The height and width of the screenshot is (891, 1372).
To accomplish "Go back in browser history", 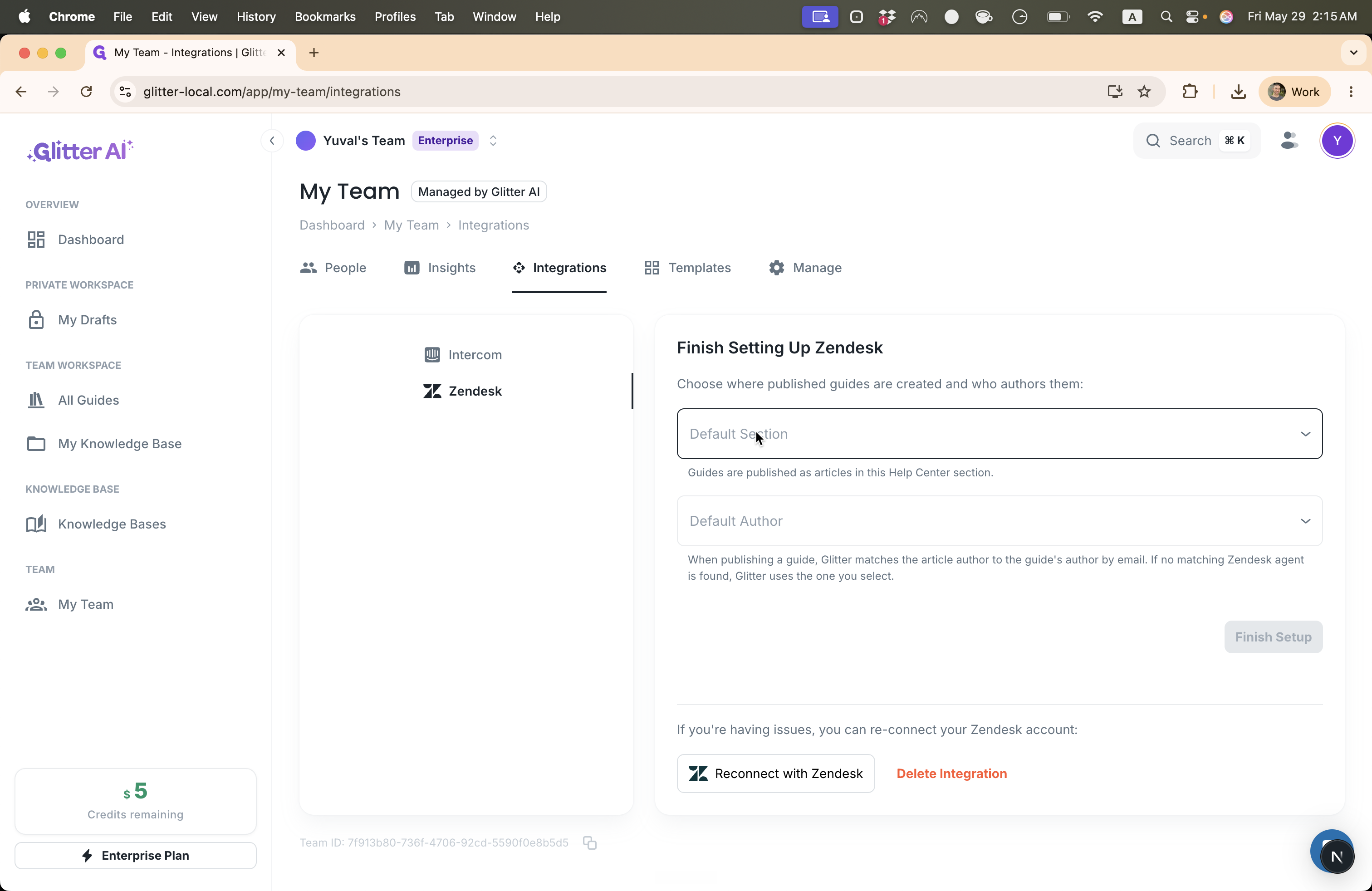I will click(x=21, y=92).
